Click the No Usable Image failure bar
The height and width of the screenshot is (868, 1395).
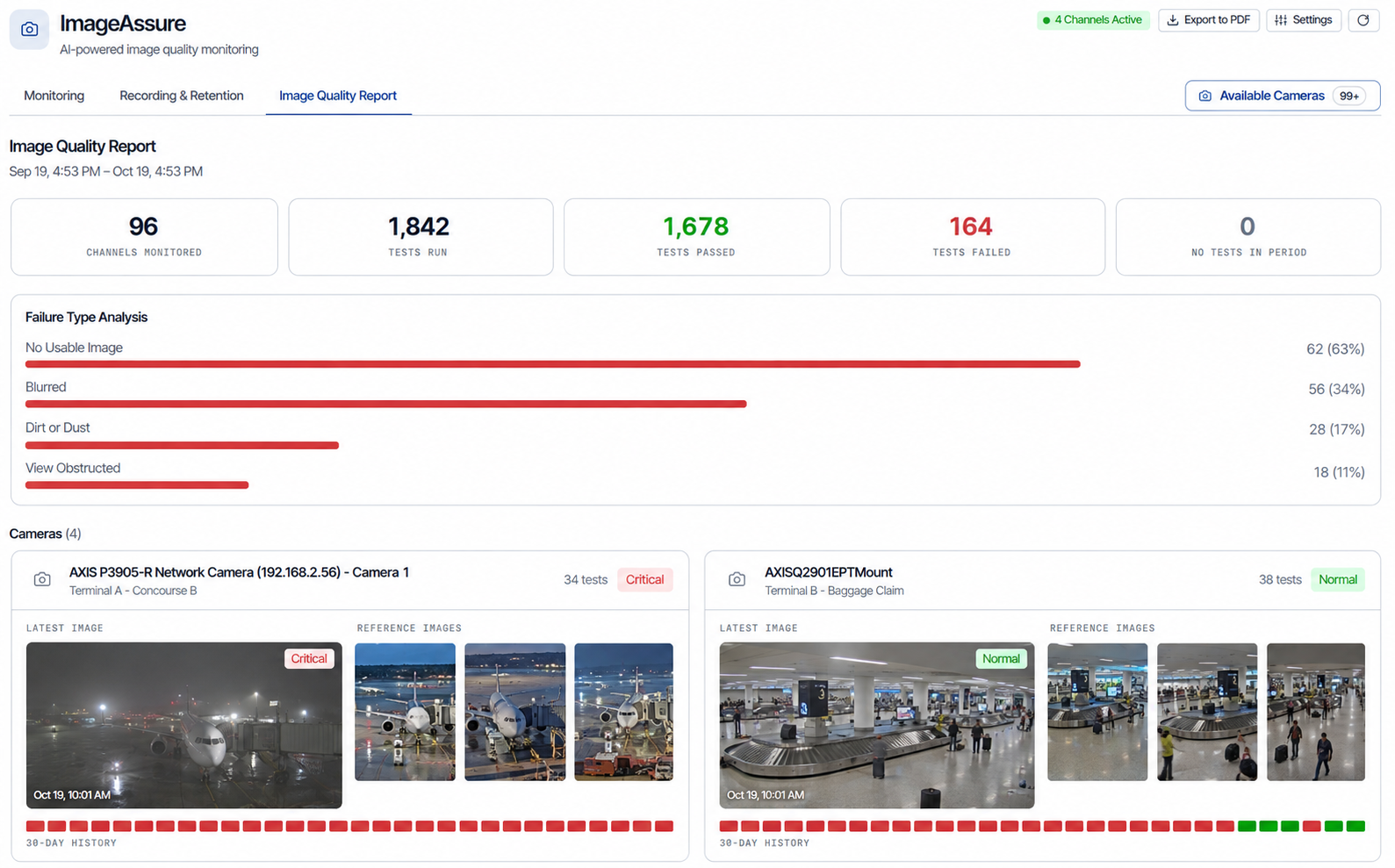point(553,364)
